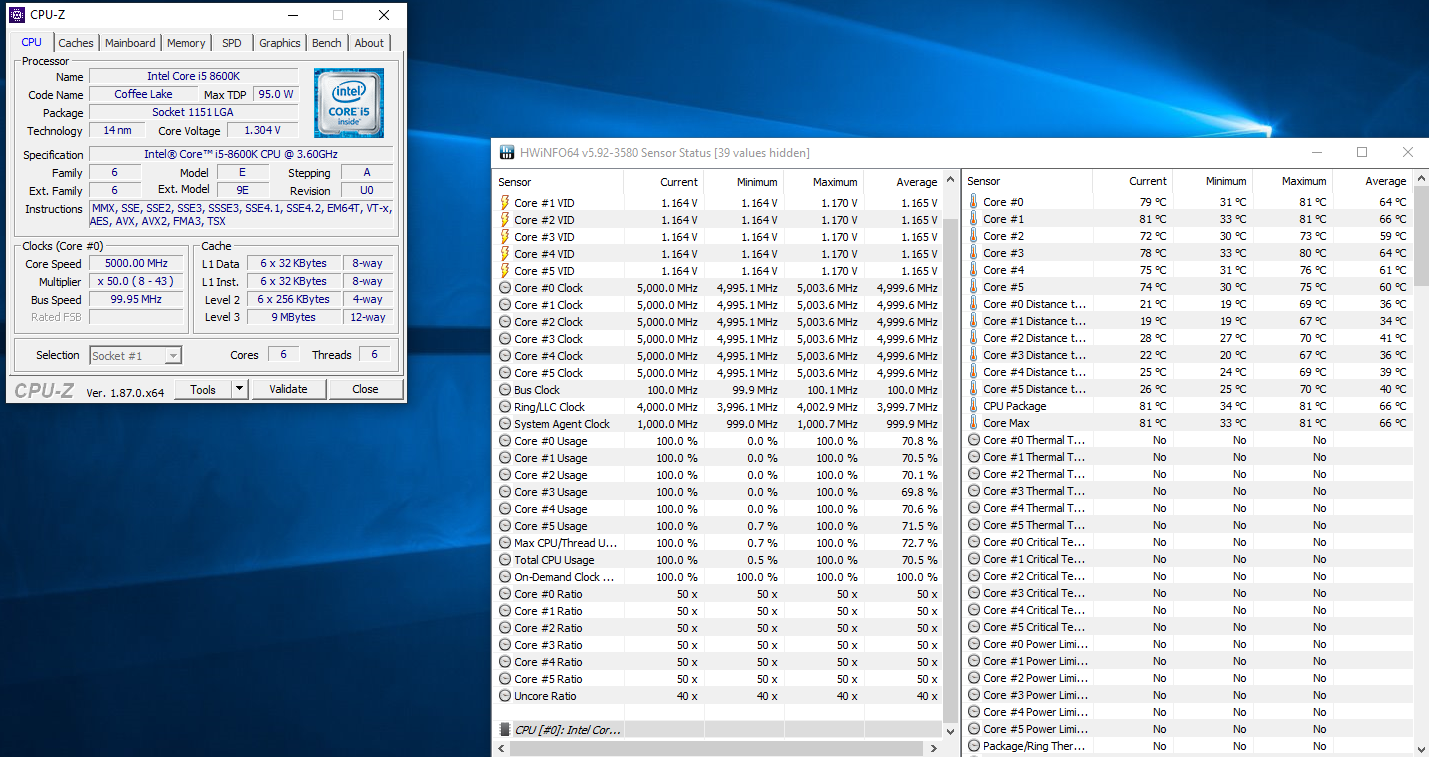This screenshot has width=1429, height=757.
Task: Click the icon beside Uncore Ratio
Action: coord(505,696)
